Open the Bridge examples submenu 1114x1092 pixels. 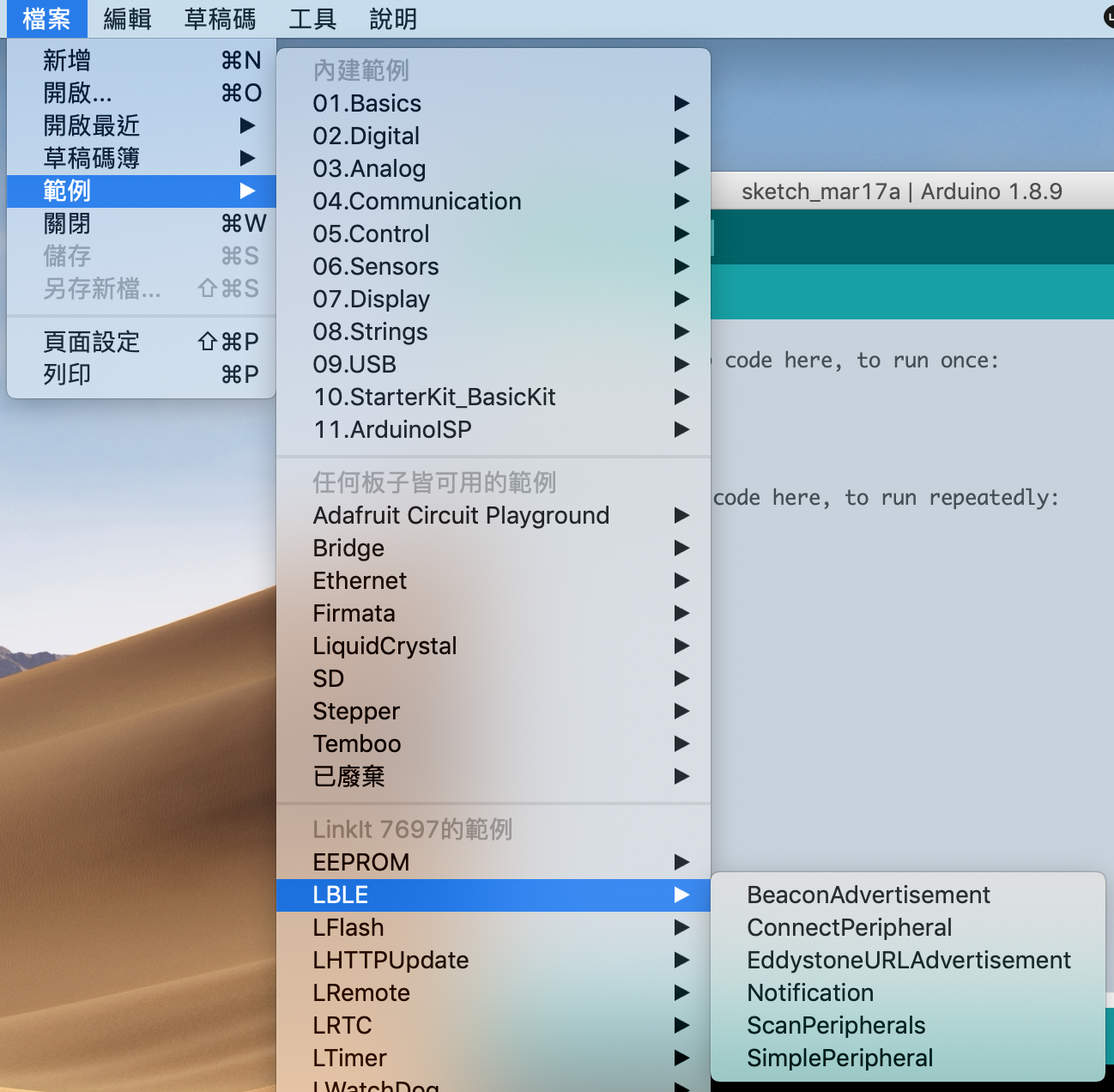pos(493,548)
